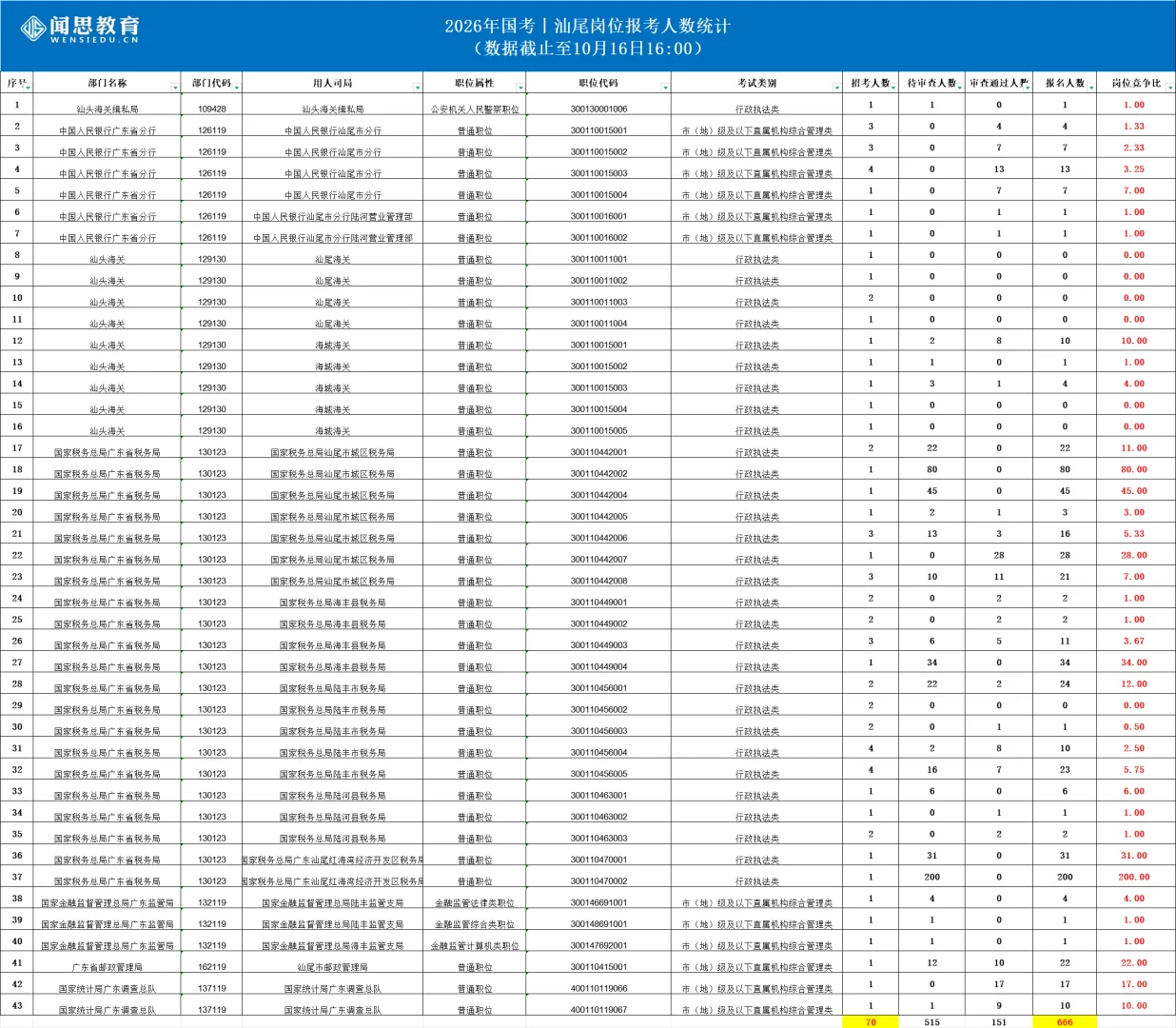This screenshot has height=1028, width=1176.
Task: Click the 闻思教育 logo in the banner
Action: pos(80,29)
